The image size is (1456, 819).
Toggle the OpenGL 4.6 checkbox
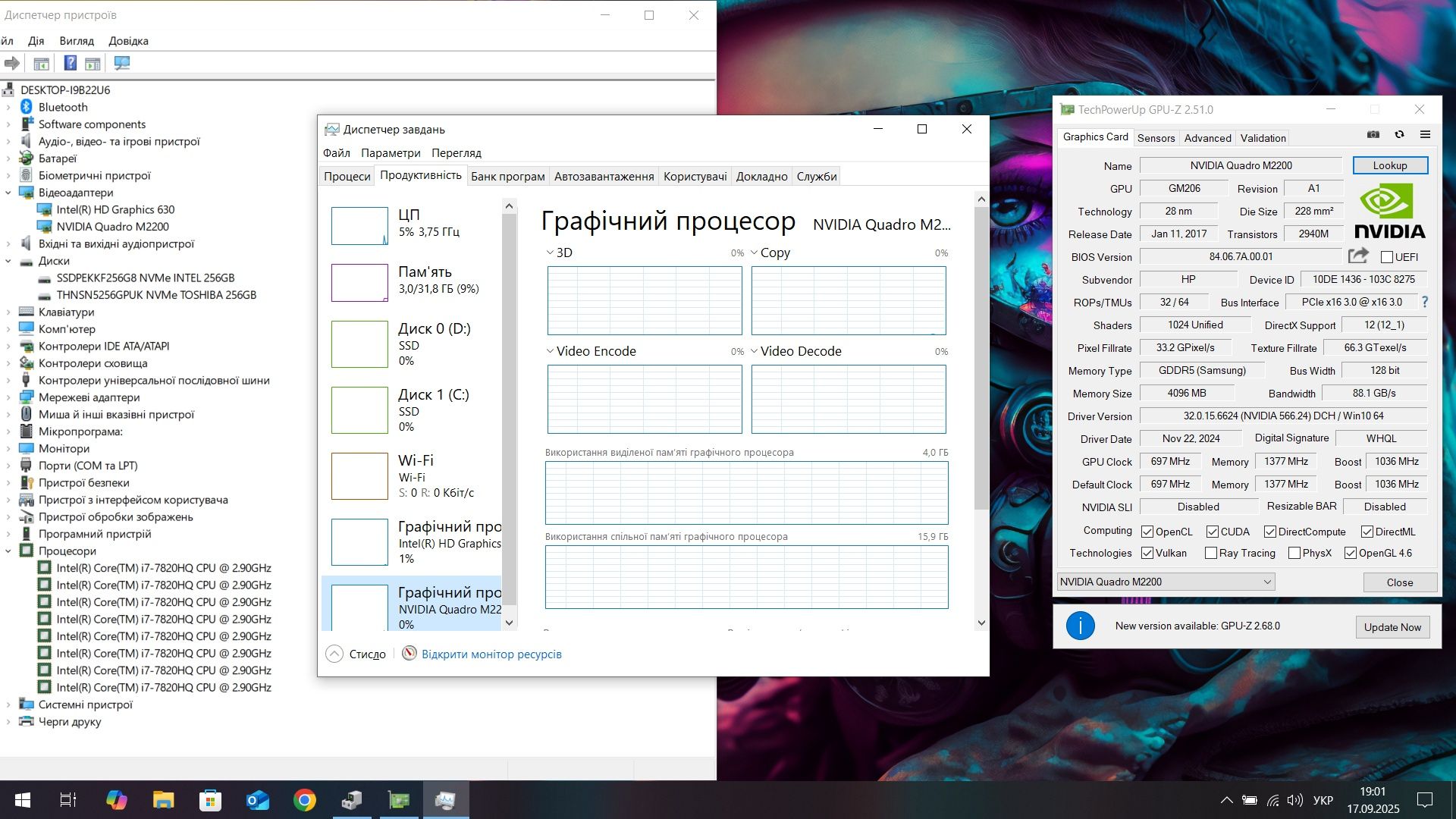coord(1351,553)
